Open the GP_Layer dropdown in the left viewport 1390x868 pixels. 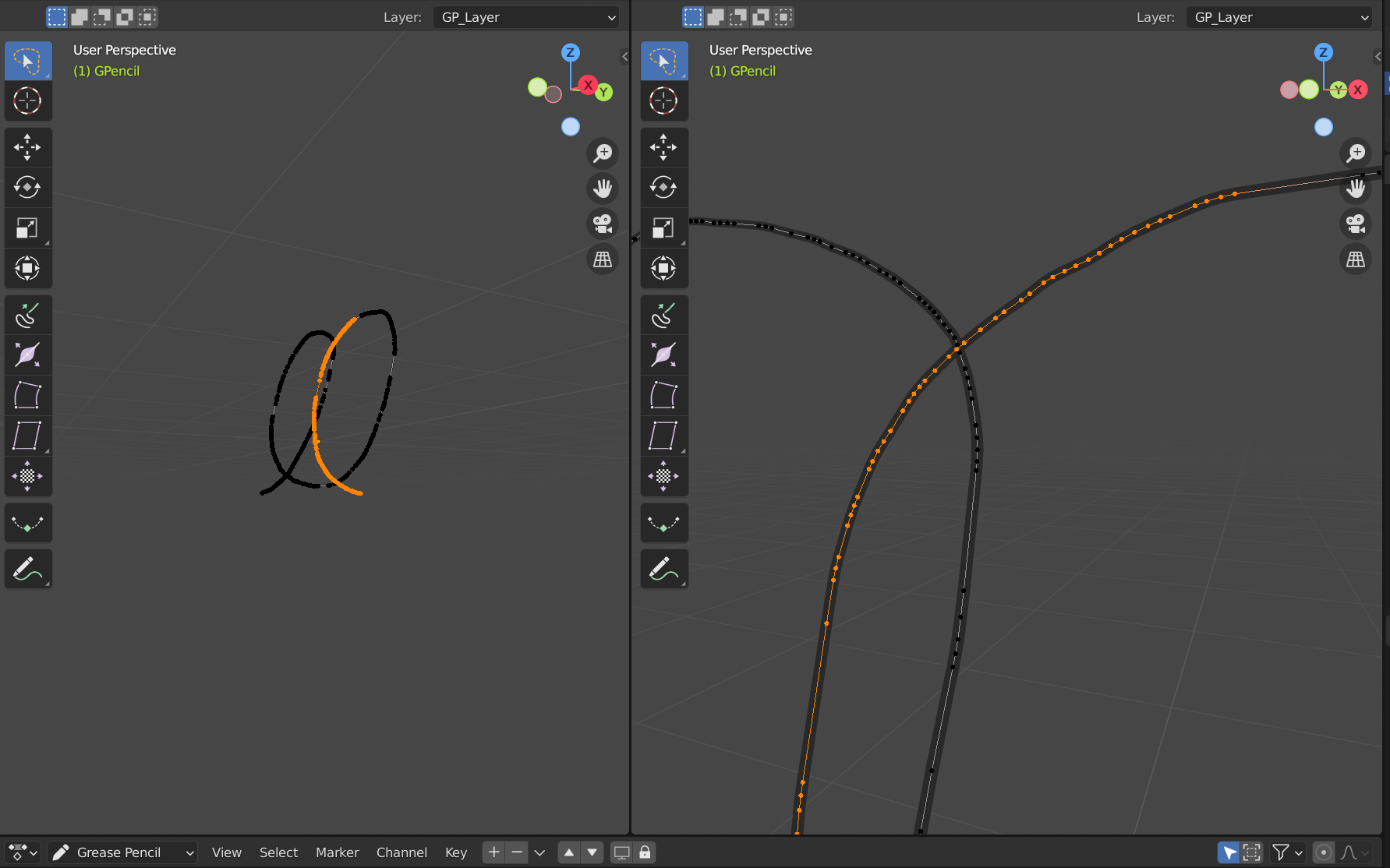coord(525,16)
